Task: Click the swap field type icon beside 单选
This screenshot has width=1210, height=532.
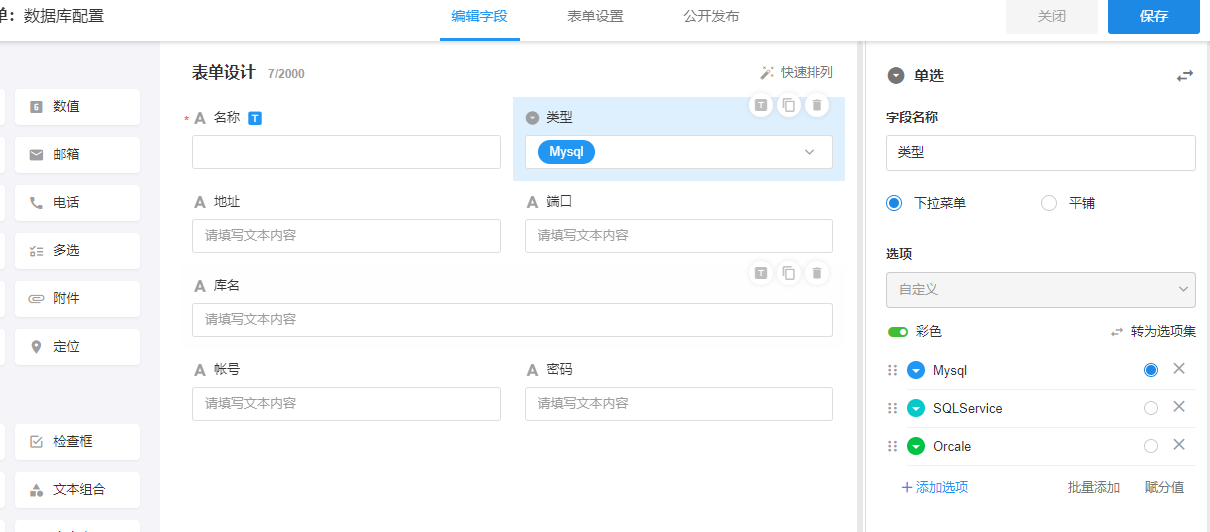Action: 1185,76
